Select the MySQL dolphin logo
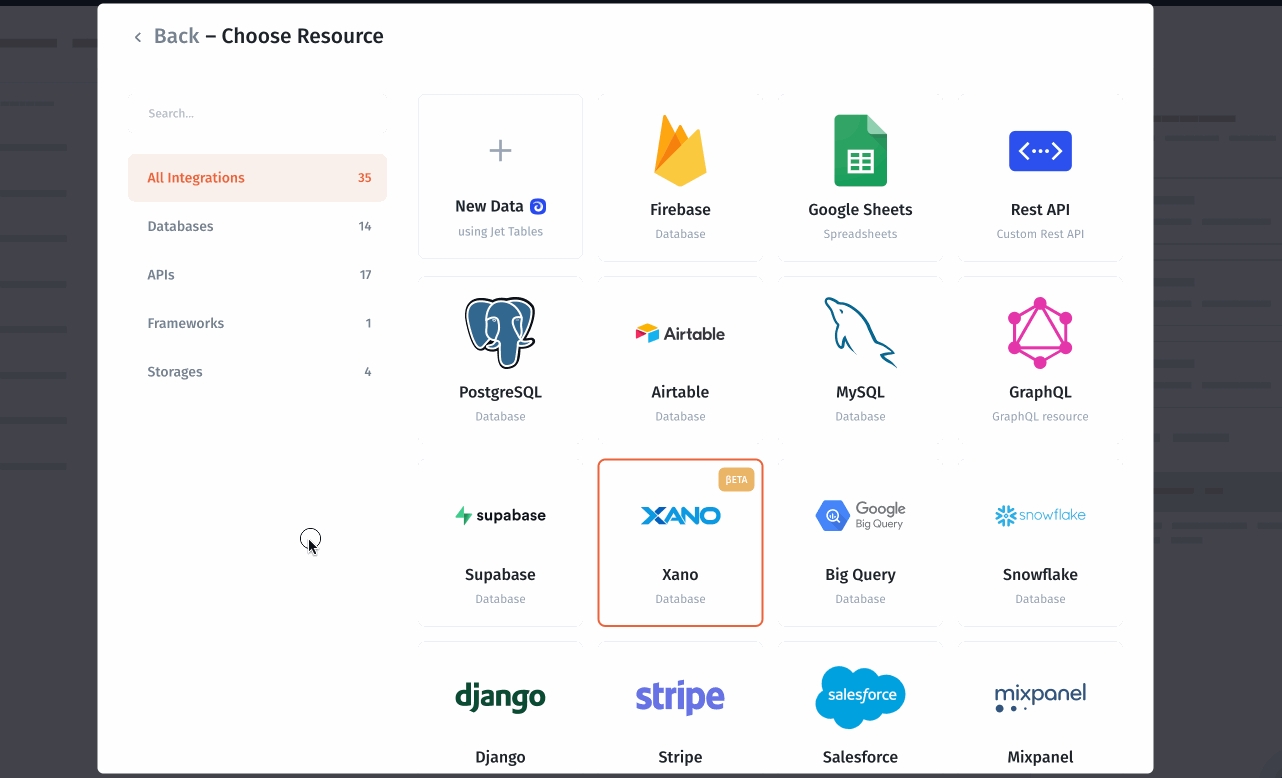The image size is (1282, 778). 860,333
